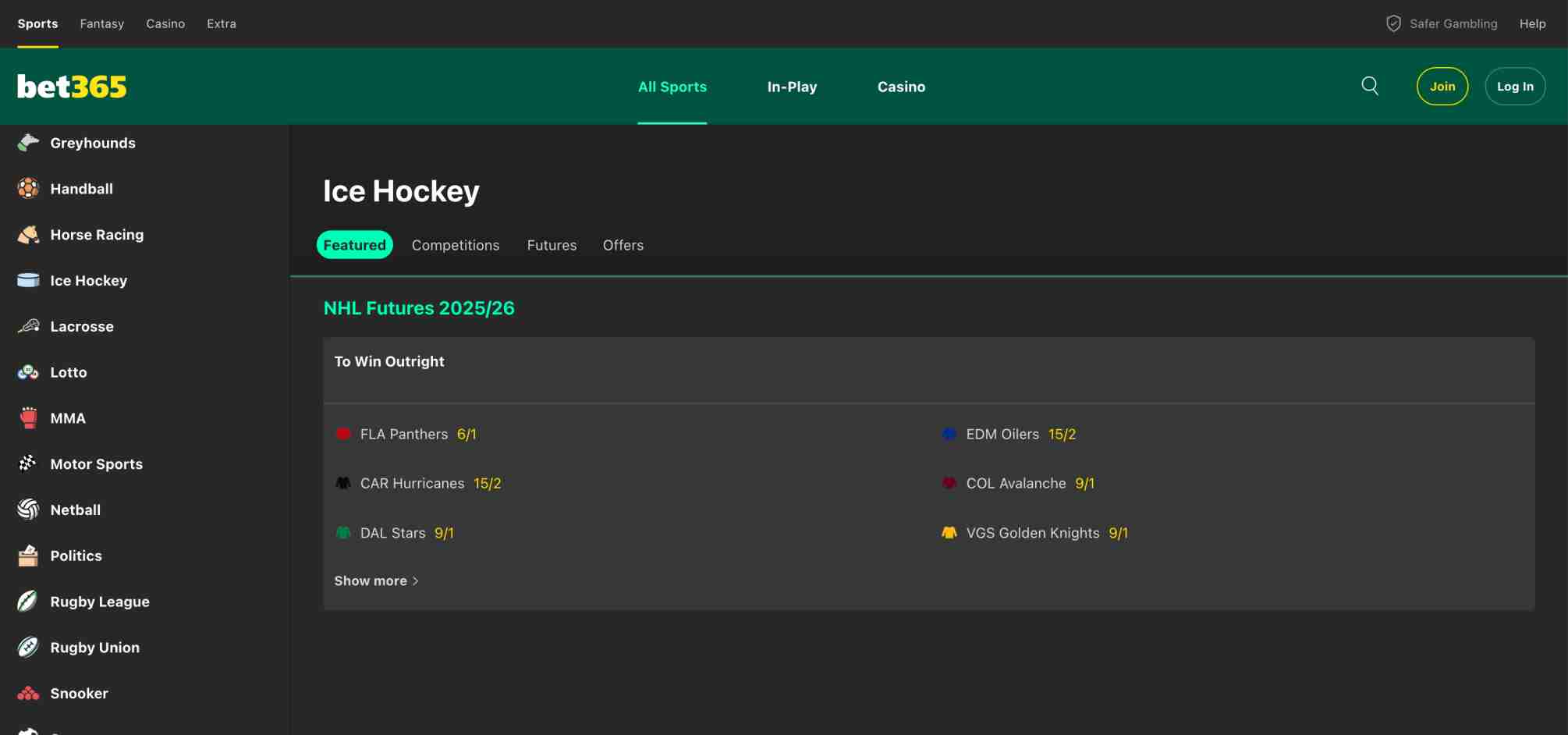The image size is (1568, 735).
Task: Click FLA Panthers red jersey icon
Action: click(x=342, y=434)
